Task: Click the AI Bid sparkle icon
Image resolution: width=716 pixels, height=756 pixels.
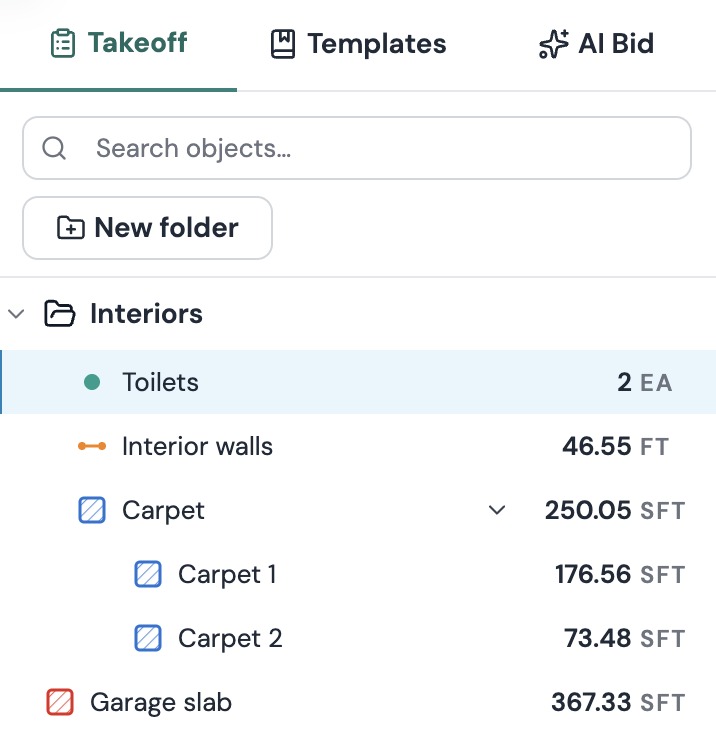Action: [553, 44]
